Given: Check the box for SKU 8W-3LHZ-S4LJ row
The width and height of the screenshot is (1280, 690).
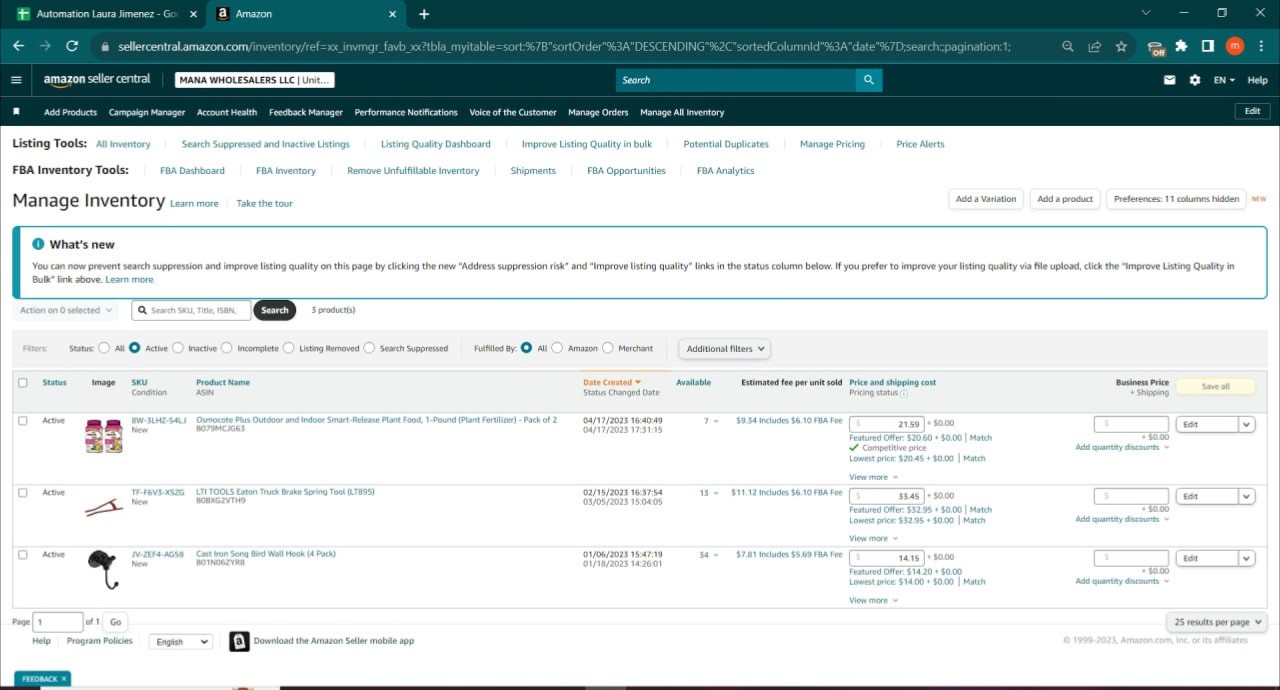Looking at the screenshot, I should [23, 421].
